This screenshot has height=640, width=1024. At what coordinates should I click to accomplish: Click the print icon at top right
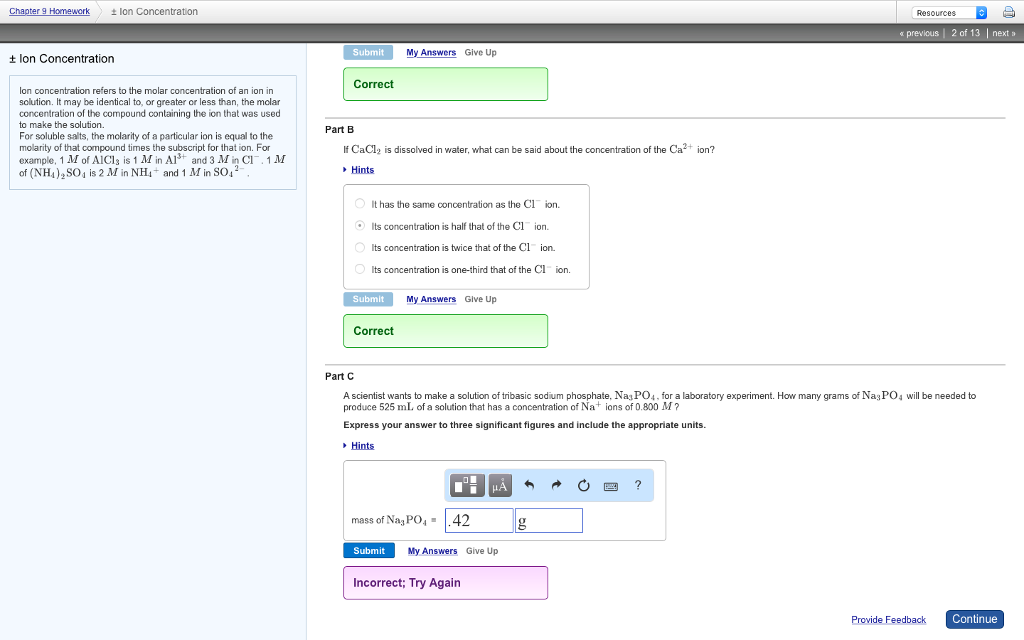(x=1008, y=11)
